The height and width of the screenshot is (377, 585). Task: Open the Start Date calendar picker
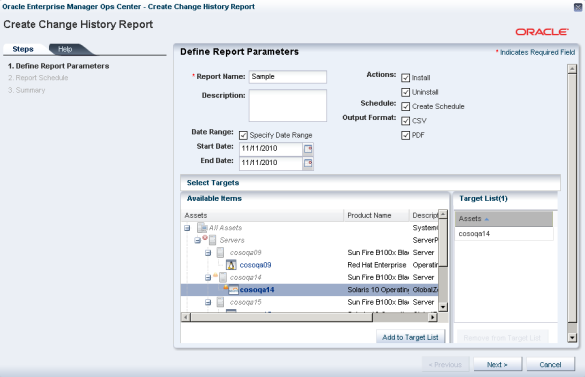[308, 149]
